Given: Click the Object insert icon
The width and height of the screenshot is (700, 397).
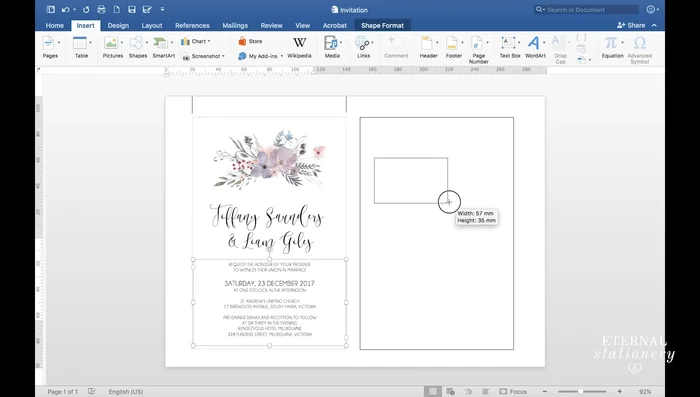Looking at the screenshot, I should pos(581,60).
